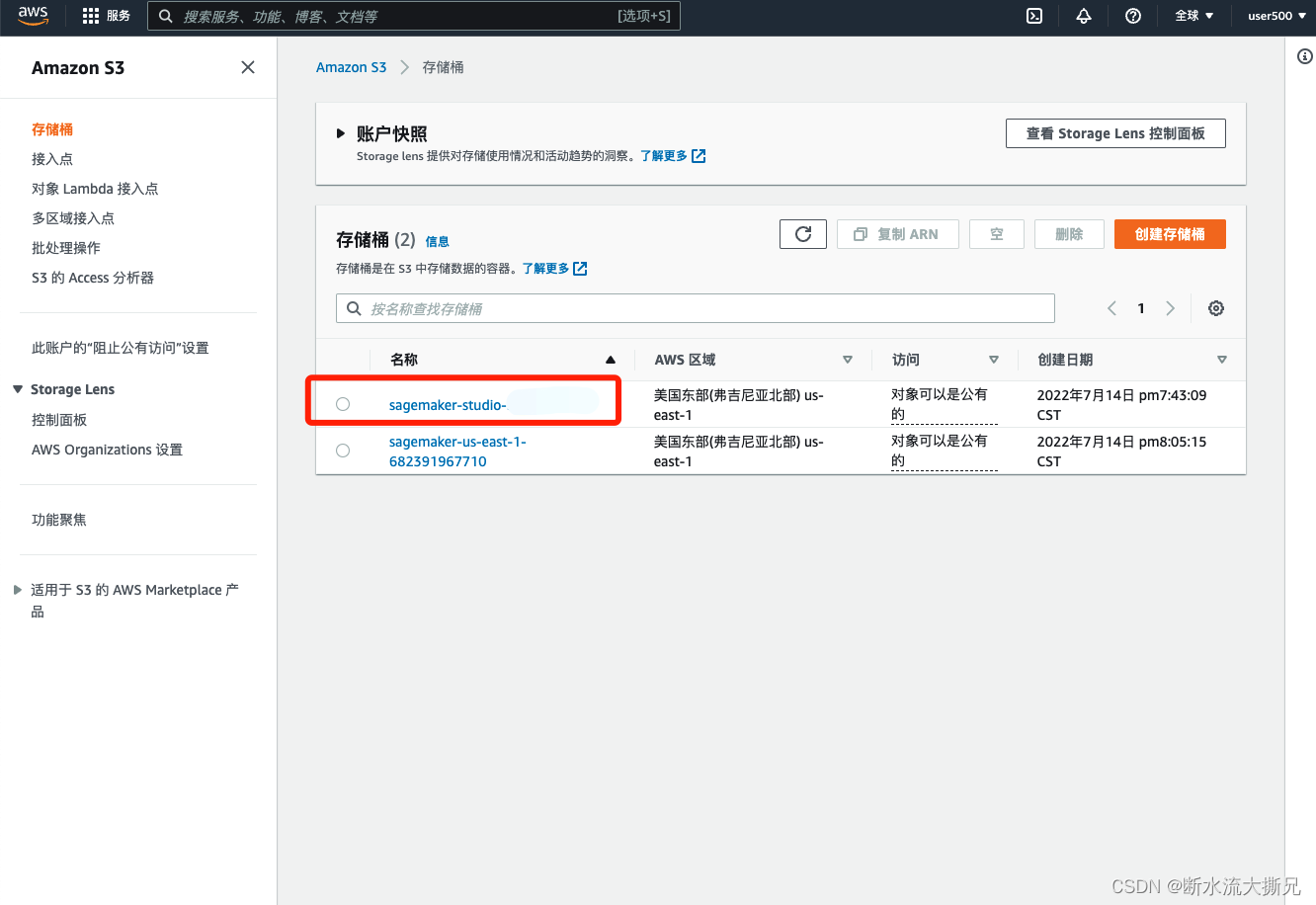The image size is (1316, 905).
Task: Expand AWS Marketplace for S3 section
Action: tap(18, 590)
